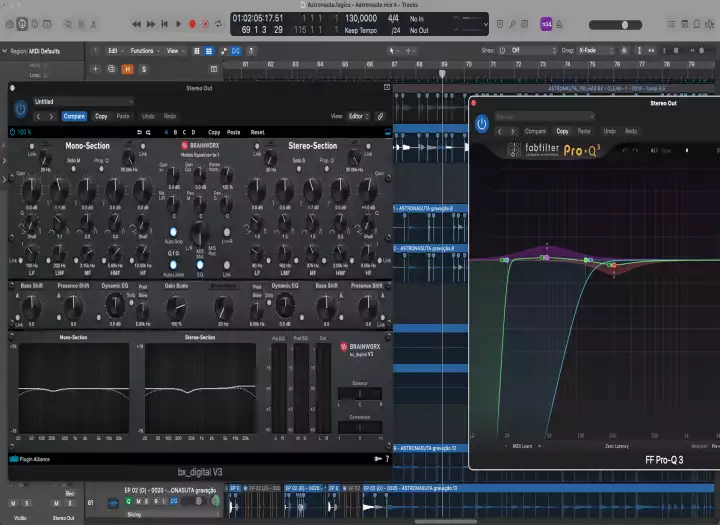Click Reset in bx_digital toolbar

[x=258, y=132]
